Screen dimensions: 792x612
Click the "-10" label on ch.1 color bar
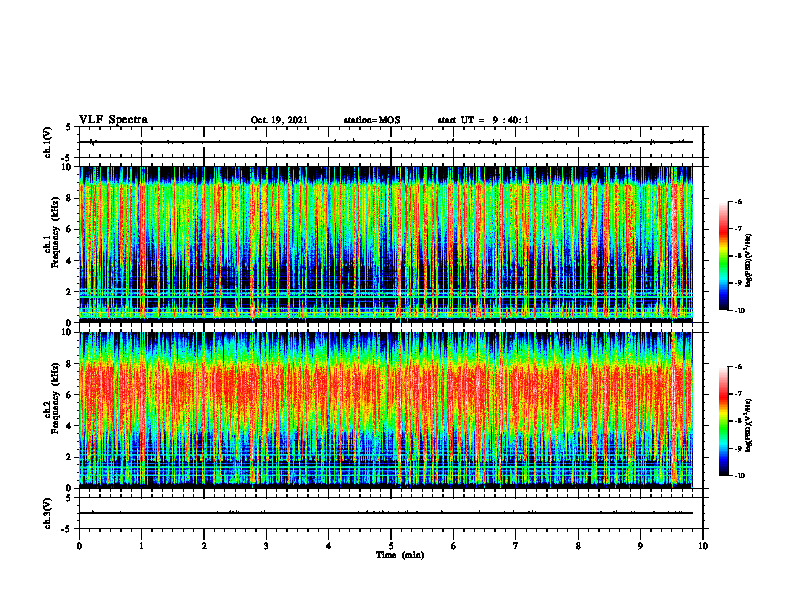[x=739, y=311]
